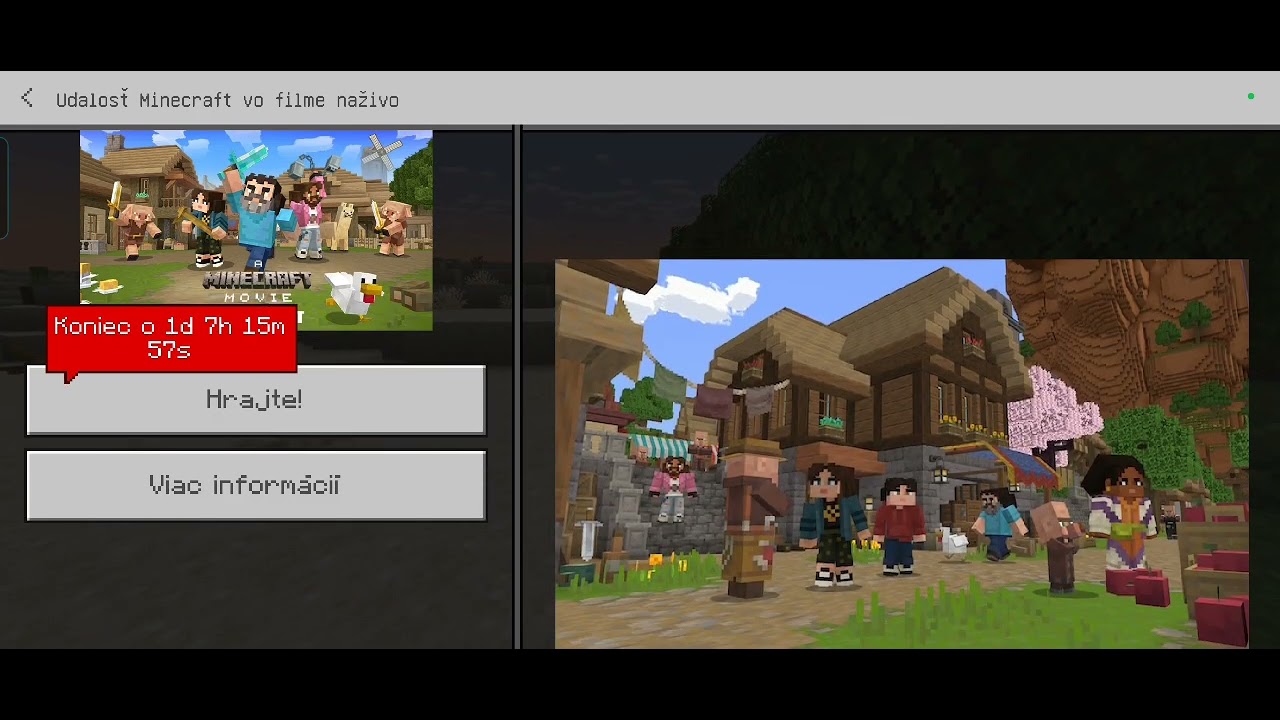Click the green status dot indicator
Viewport: 1280px width, 720px height.
[1250, 97]
